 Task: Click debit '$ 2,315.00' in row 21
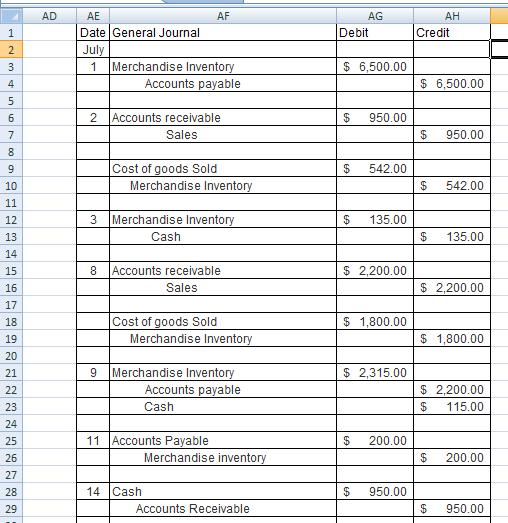point(375,373)
